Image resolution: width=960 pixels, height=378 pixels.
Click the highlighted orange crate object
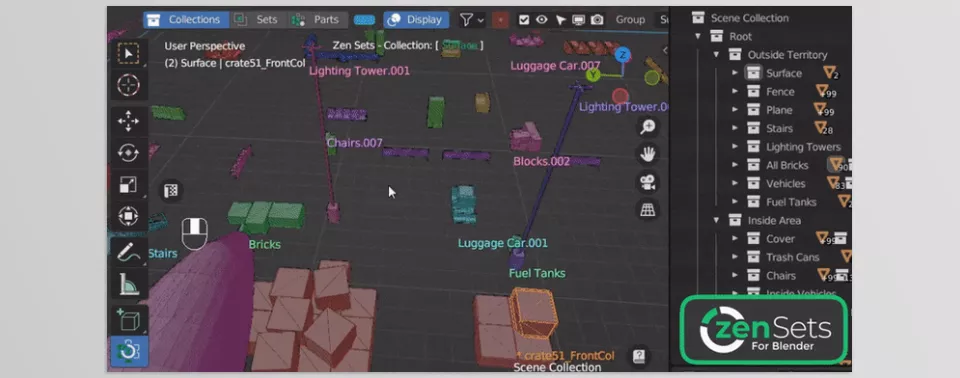[x=533, y=312]
